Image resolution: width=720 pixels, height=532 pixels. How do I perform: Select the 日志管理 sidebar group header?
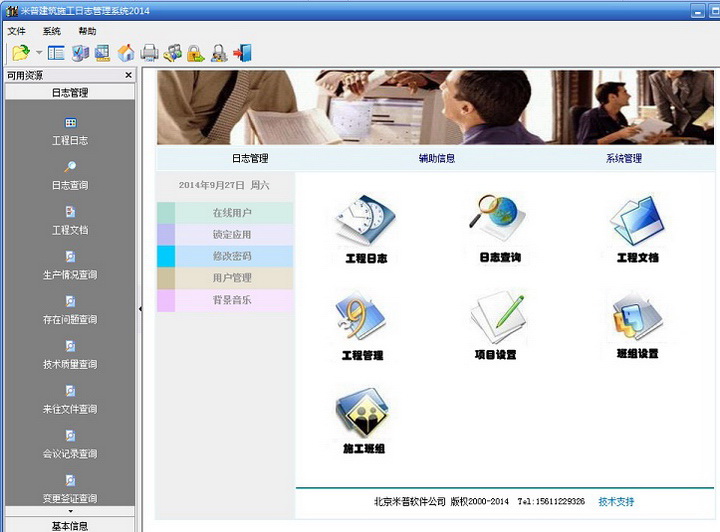[70, 92]
